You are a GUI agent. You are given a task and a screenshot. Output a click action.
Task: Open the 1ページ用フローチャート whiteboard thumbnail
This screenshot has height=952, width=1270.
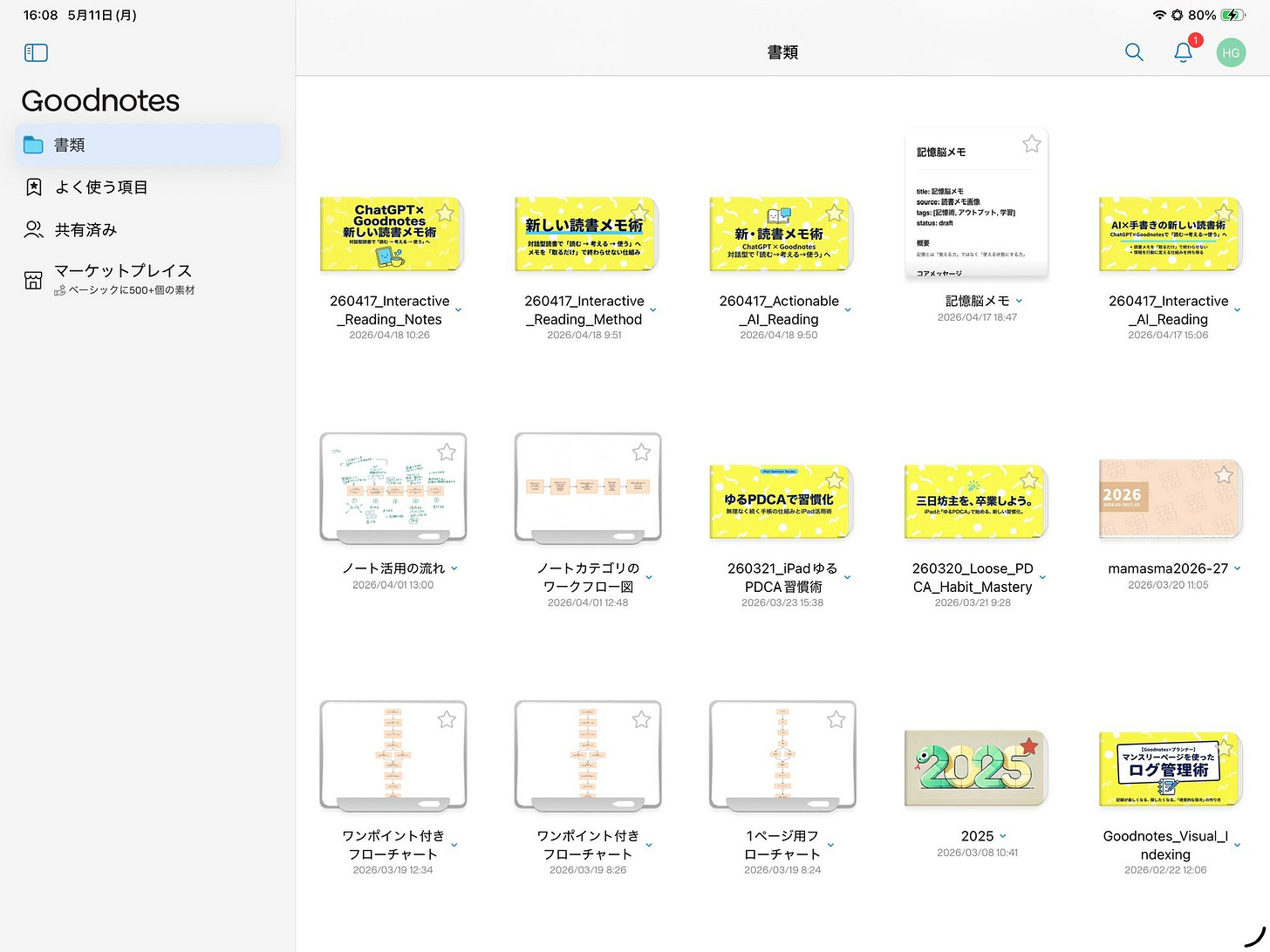tap(782, 756)
